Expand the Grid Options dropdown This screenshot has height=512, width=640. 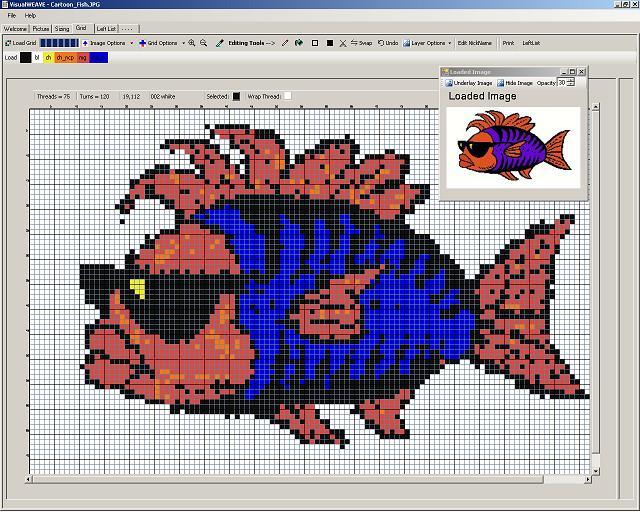click(x=158, y=43)
